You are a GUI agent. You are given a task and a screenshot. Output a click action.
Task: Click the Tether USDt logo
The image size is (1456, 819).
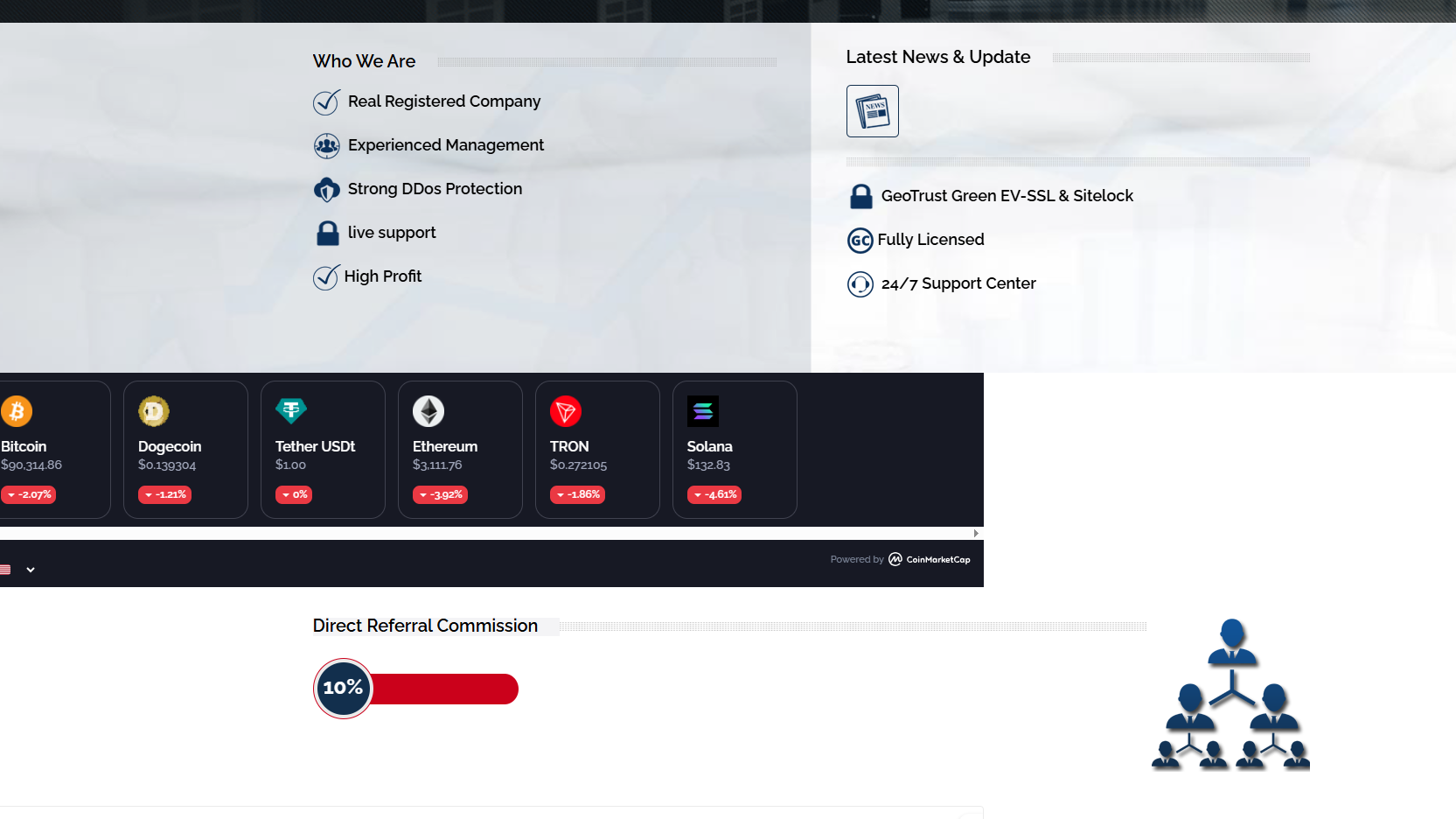coord(291,410)
